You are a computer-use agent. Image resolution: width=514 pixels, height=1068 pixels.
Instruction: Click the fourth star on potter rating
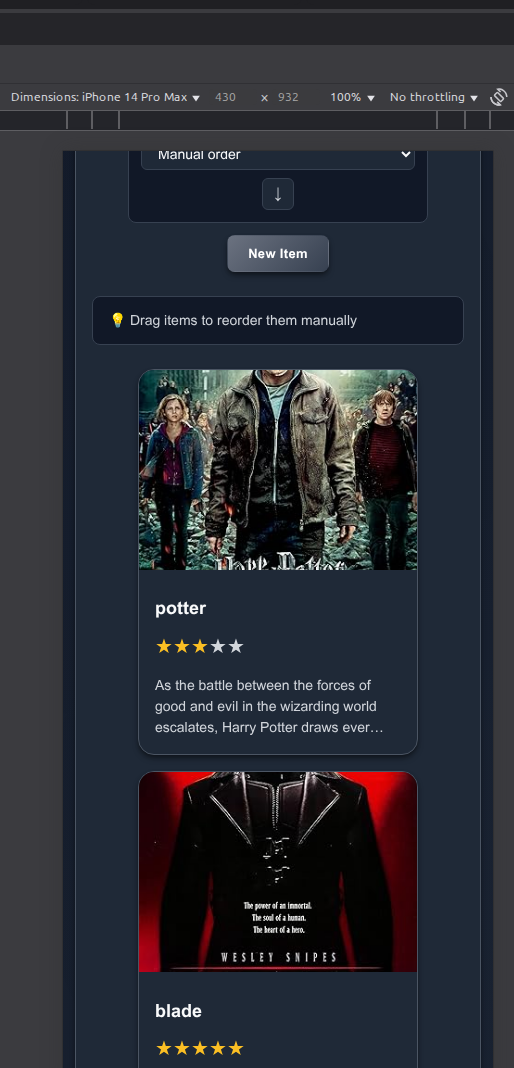218,646
